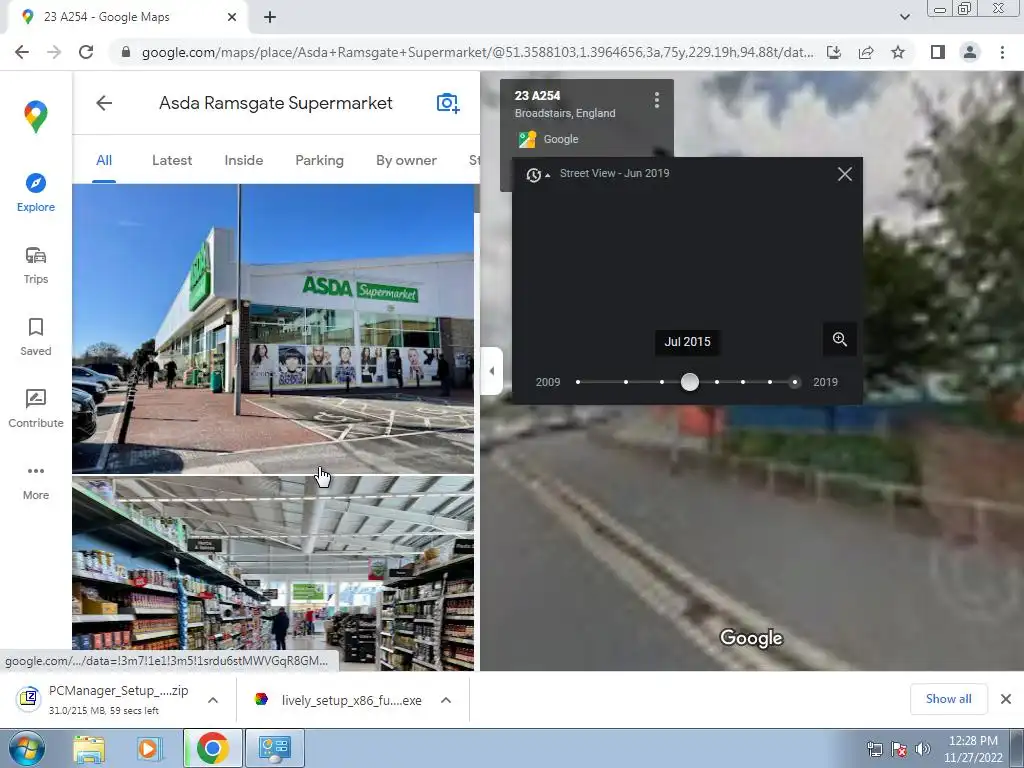Screen dimensions: 1024x768
Task: Click the volume speaker tray icon
Action: point(923,749)
